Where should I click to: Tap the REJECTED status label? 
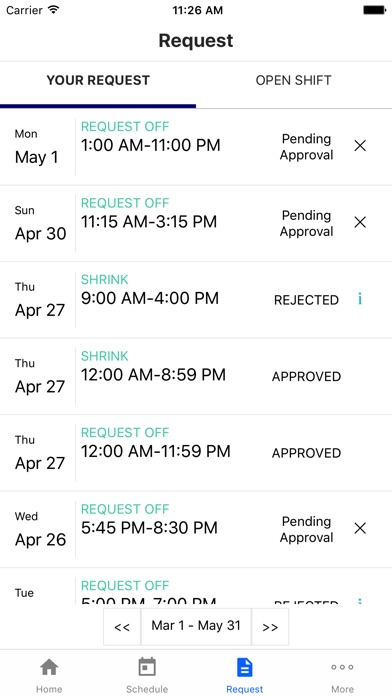306,301
